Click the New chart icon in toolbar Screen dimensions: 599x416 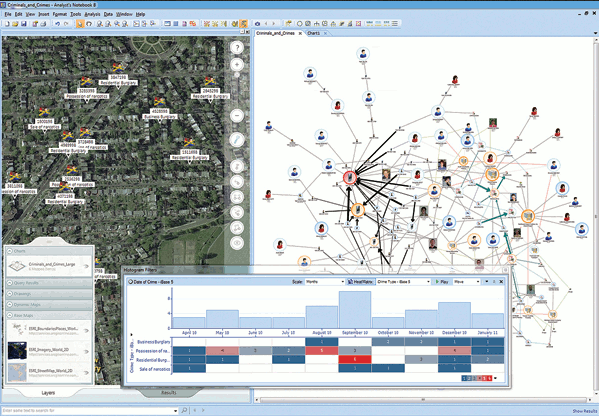pyautogui.click(x=7, y=24)
